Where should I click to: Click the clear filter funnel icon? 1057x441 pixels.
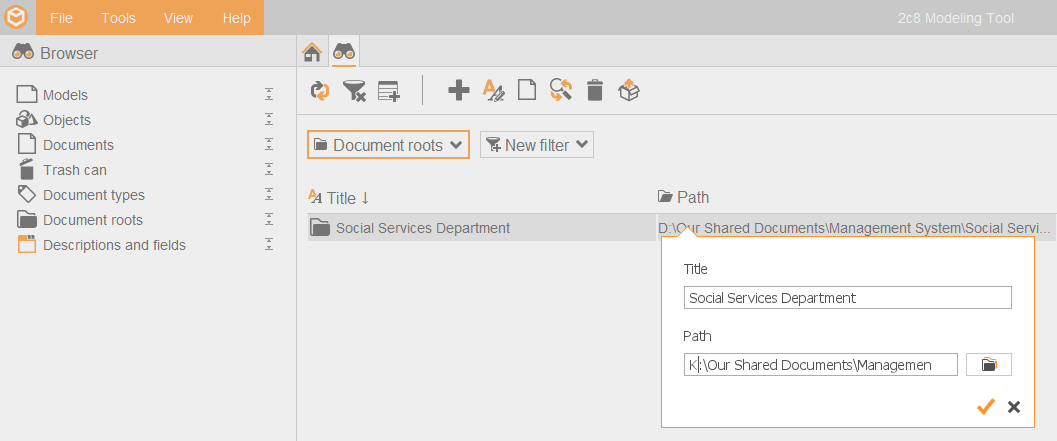[x=354, y=90]
